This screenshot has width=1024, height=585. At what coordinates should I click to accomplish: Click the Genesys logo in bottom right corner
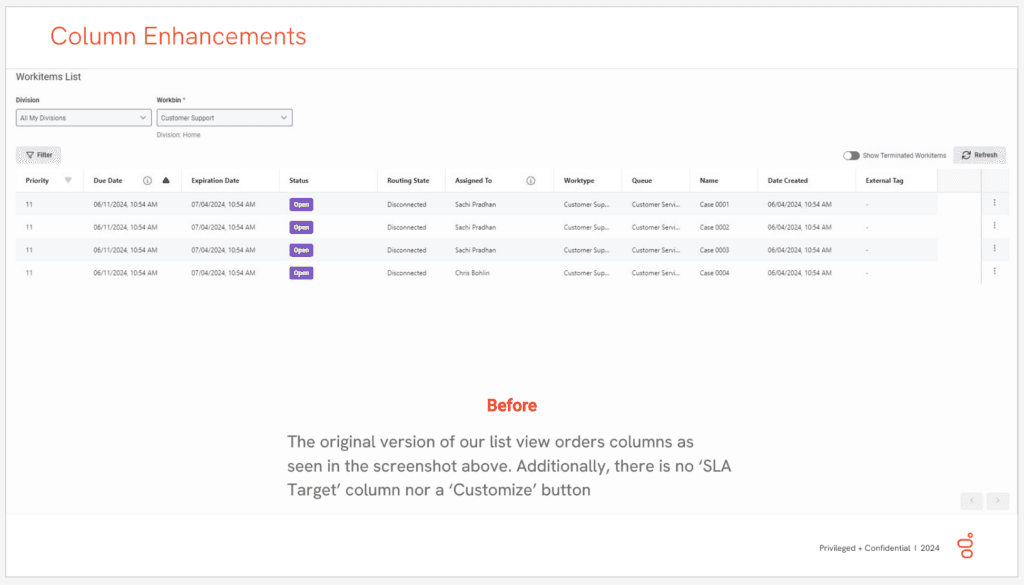(x=967, y=546)
